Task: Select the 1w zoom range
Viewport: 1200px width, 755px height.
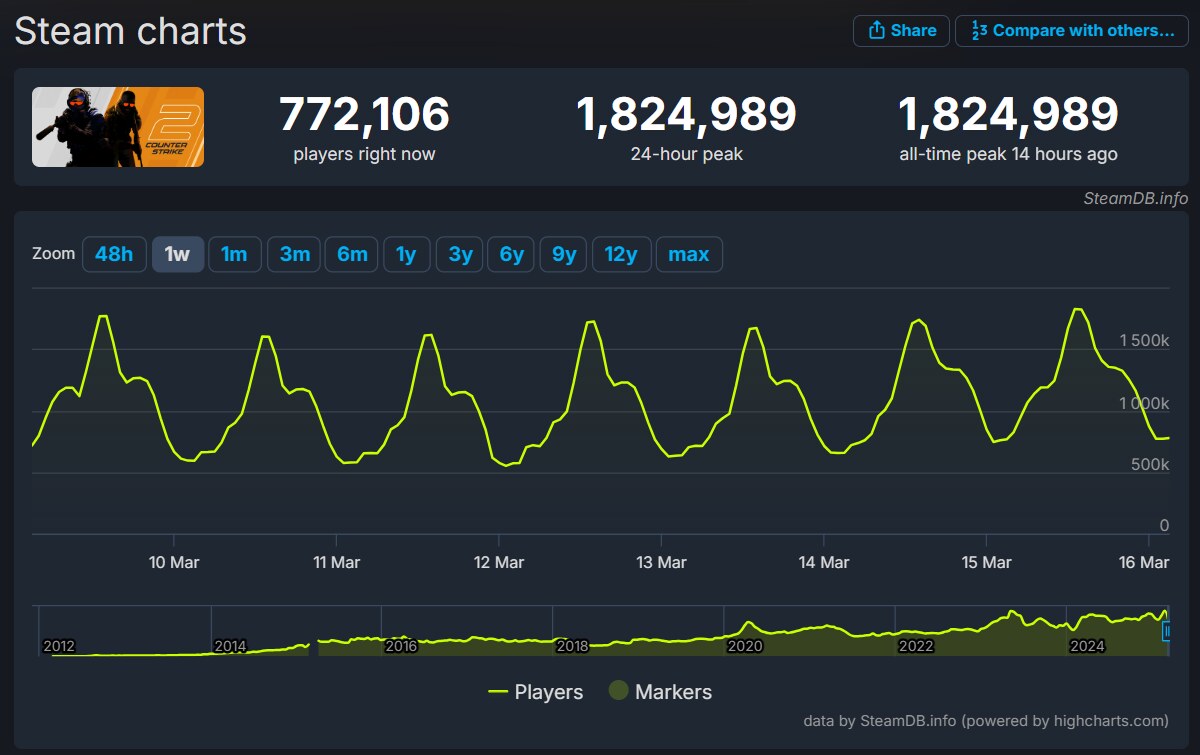Action: coord(178,254)
